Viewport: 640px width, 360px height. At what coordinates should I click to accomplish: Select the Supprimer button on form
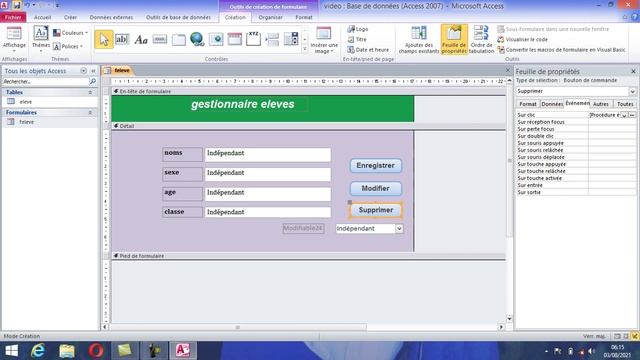[x=376, y=210]
